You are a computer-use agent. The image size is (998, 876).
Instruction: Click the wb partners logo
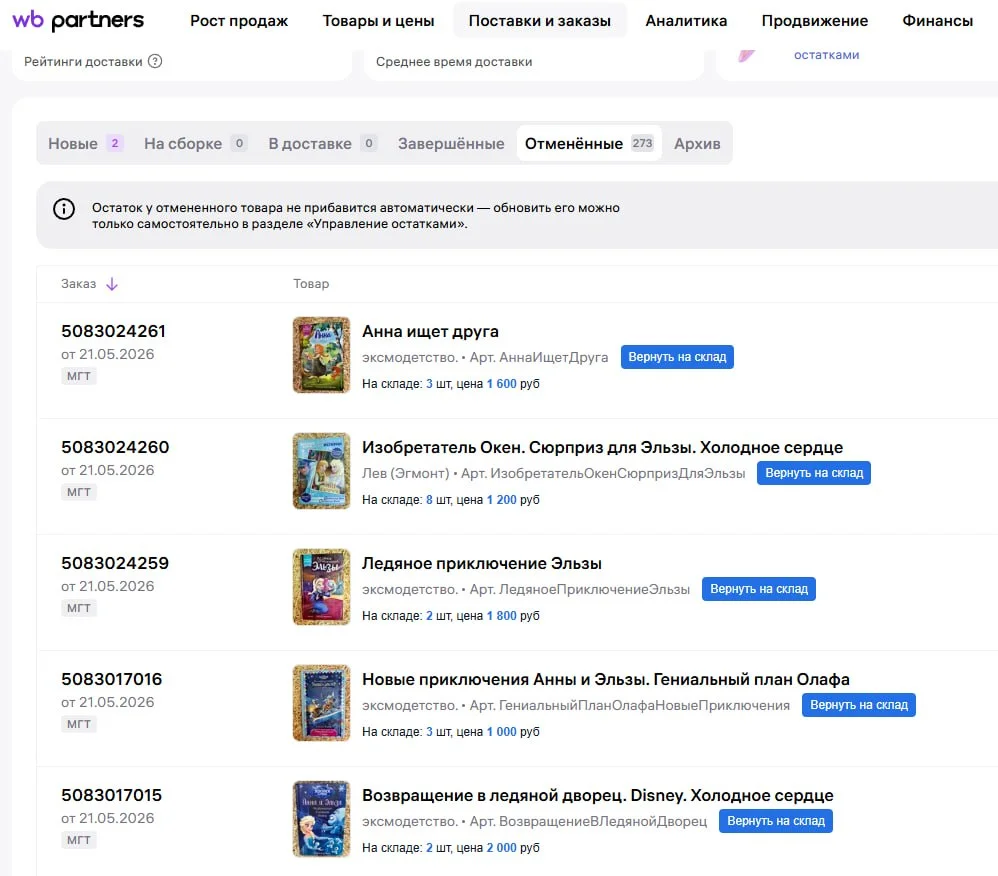coord(78,20)
